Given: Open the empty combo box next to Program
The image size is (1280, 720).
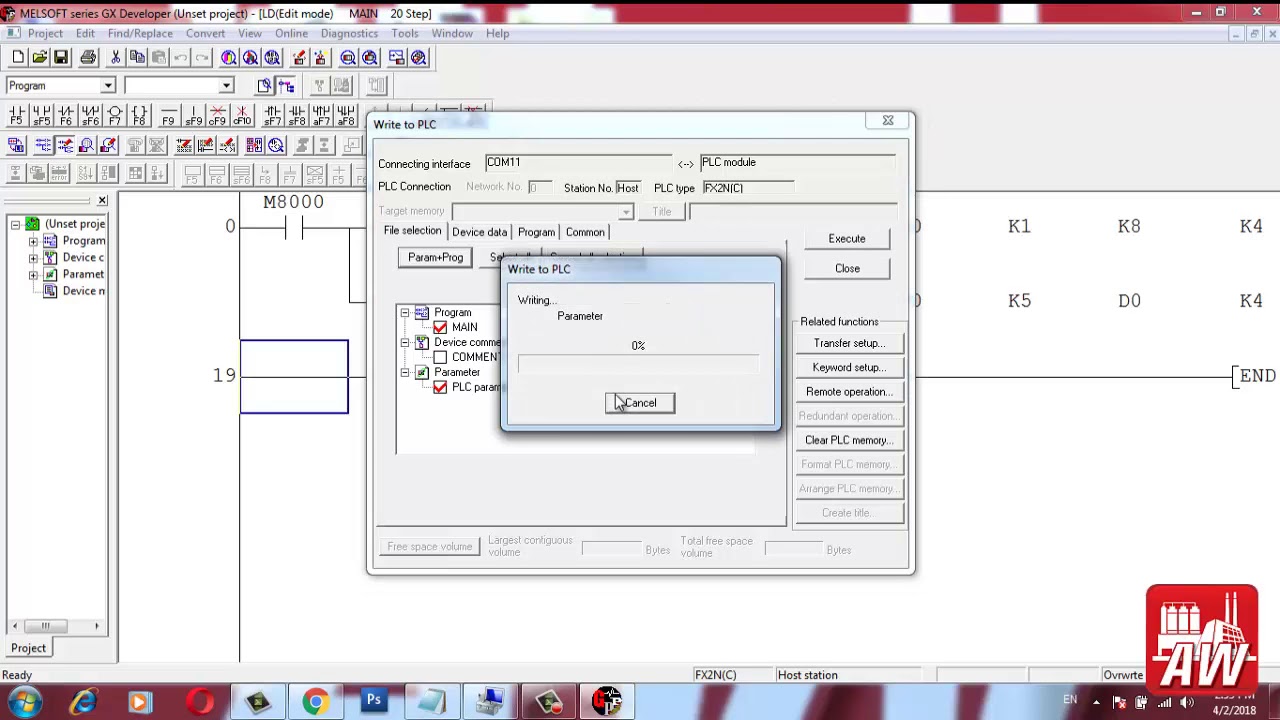Looking at the screenshot, I should point(226,86).
